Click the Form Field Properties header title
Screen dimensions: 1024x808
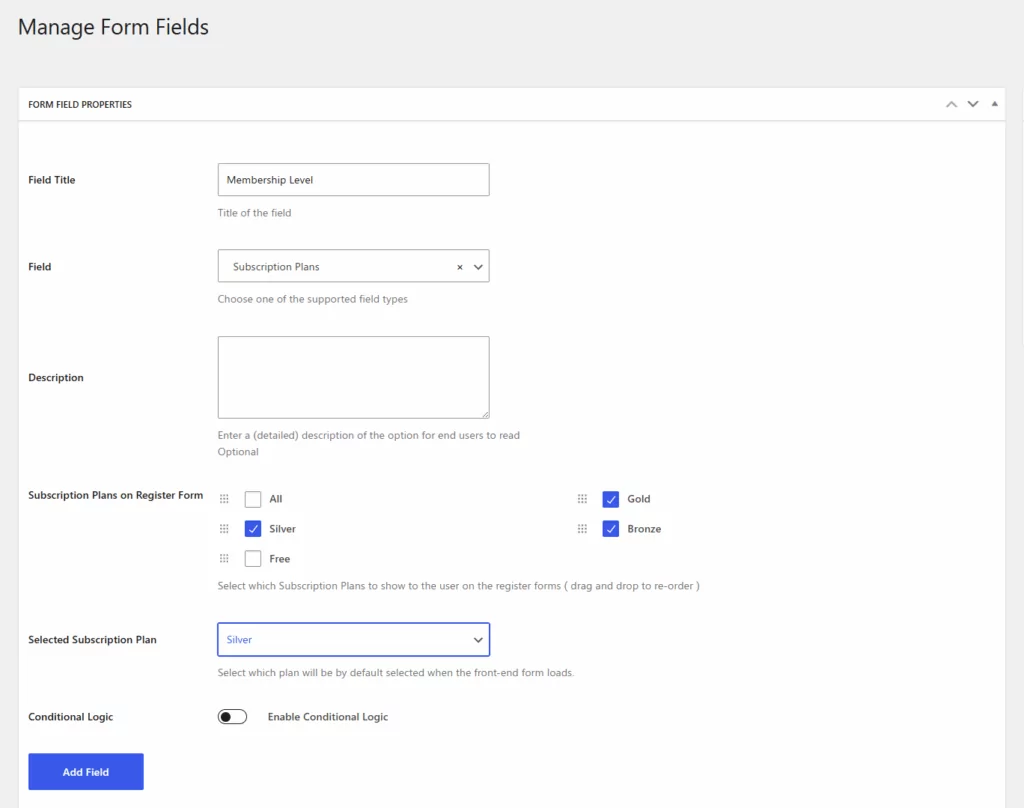click(80, 105)
